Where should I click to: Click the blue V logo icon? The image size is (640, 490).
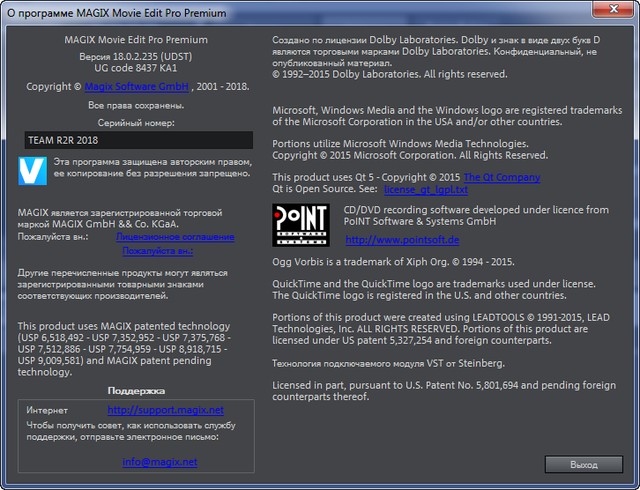coord(33,171)
